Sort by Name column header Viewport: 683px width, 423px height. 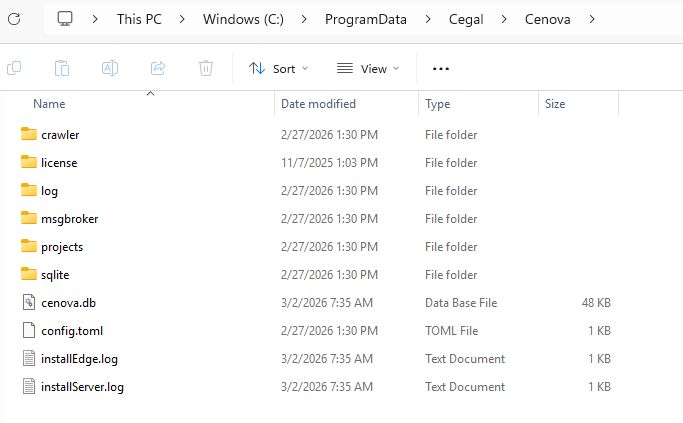click(49, 104)
